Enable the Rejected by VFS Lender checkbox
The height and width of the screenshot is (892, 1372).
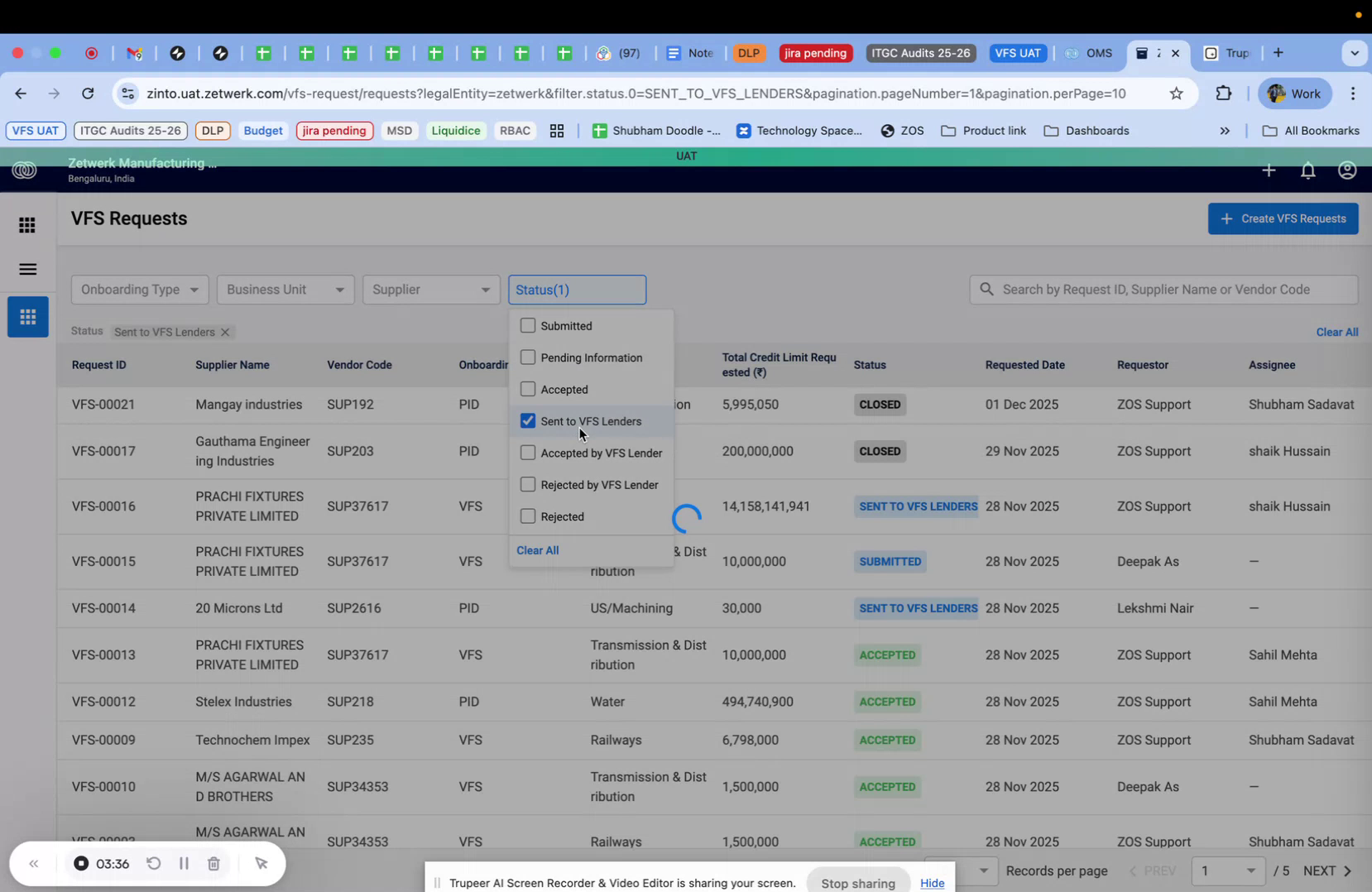[528, 484]
